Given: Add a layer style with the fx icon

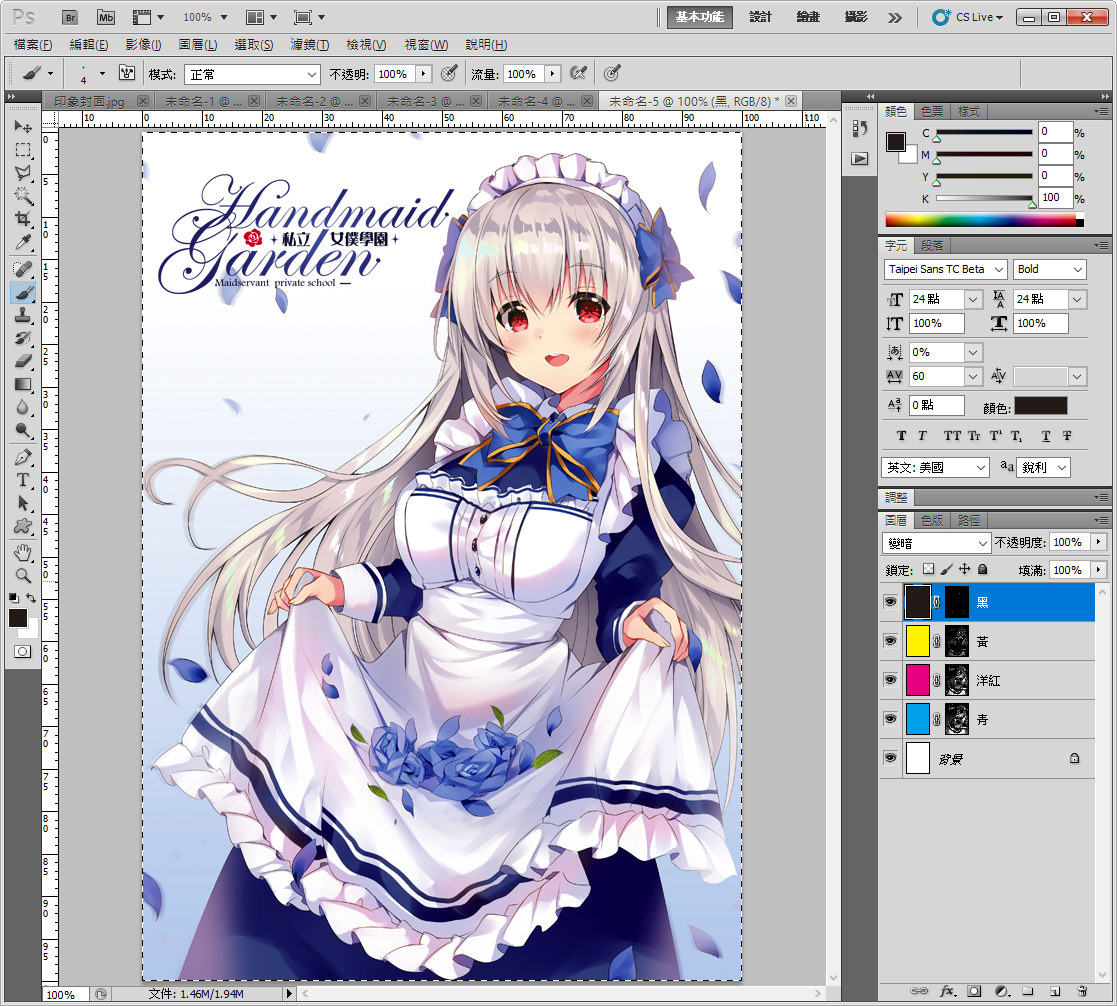Looking at the screenshot, I should (947, 991).
